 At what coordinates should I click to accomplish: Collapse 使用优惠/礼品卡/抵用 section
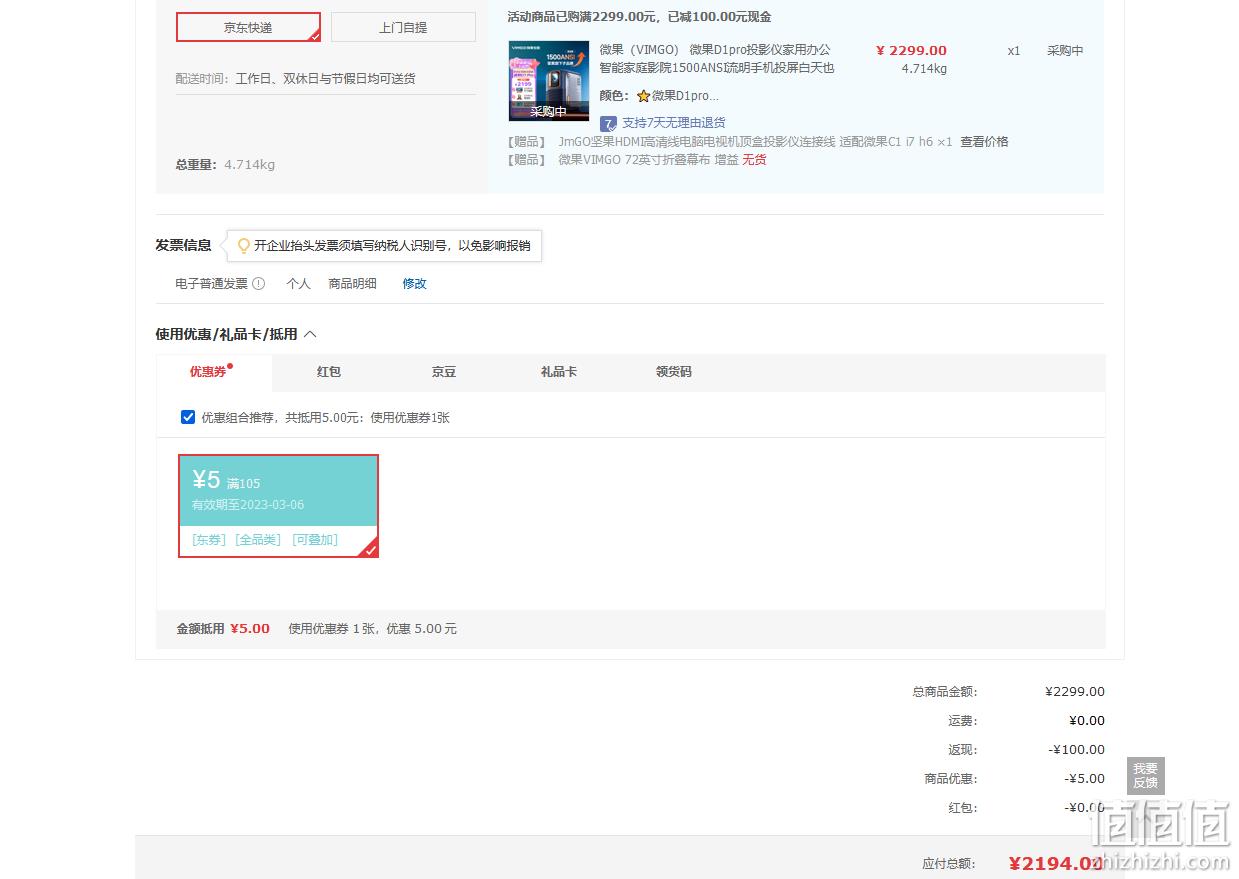pos(310,334)
